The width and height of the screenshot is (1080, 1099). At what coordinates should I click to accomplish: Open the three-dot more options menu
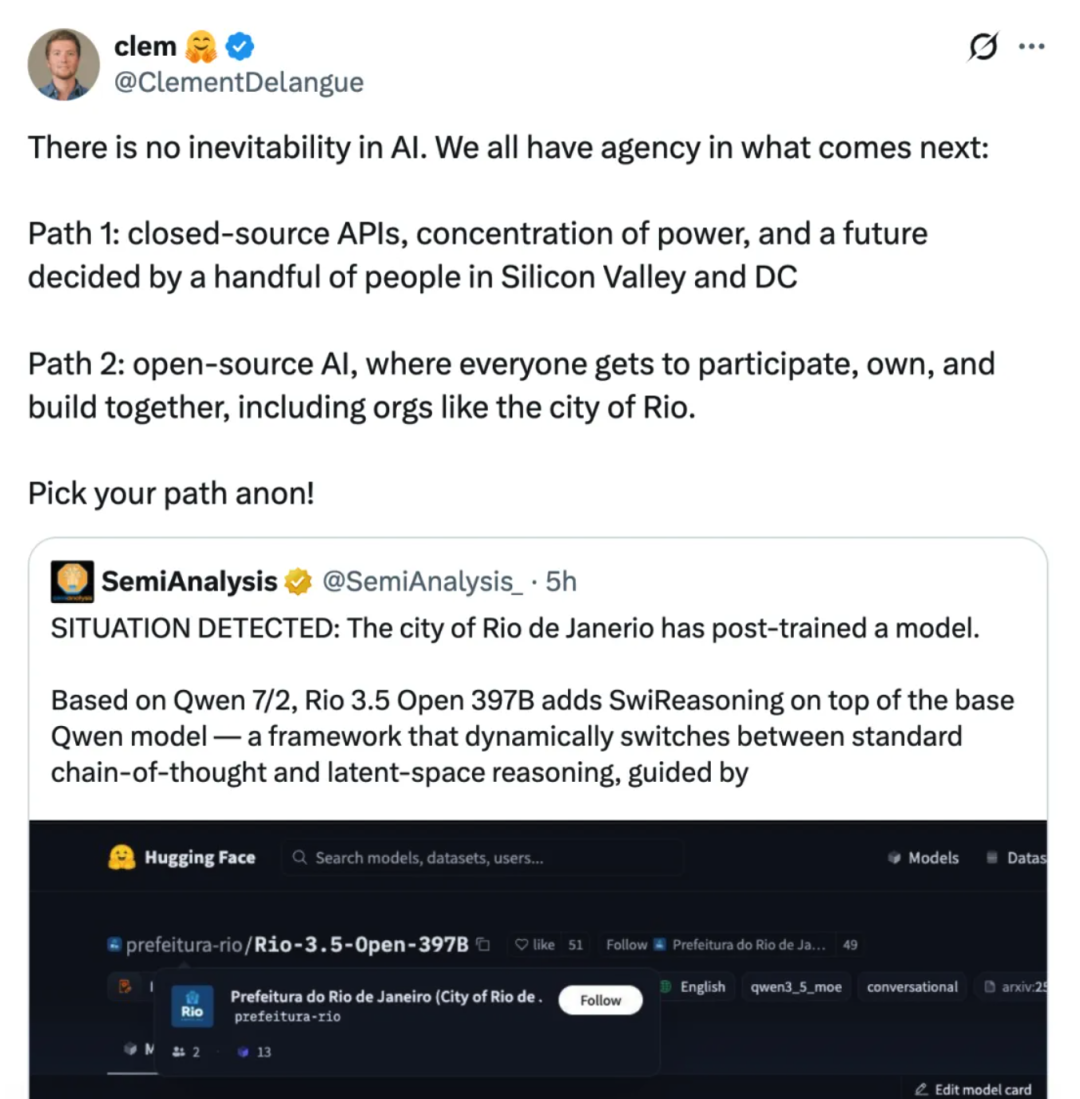(1032, 47)
